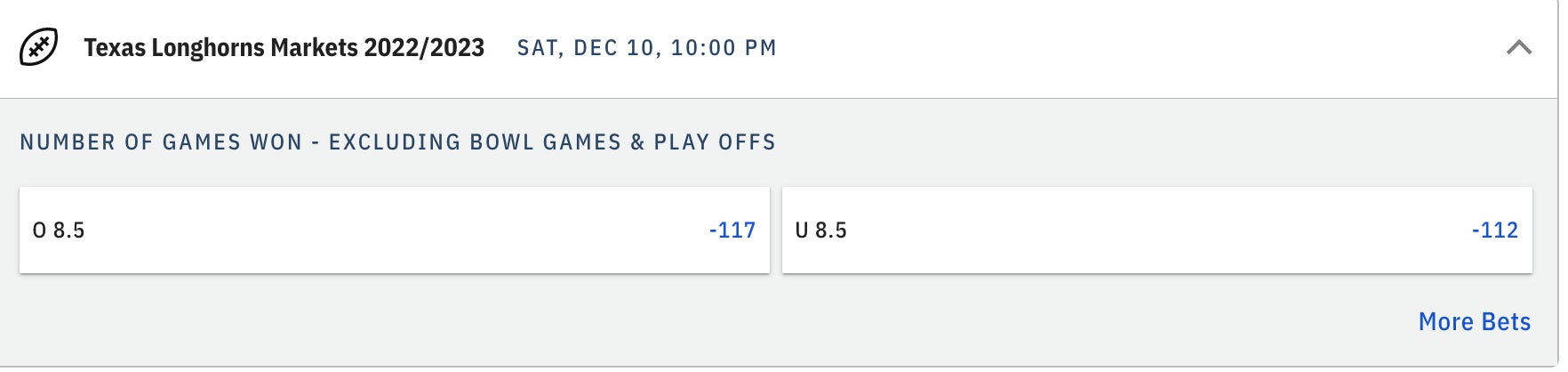1568x372 pixels.
Task: Click the Excluding Bowl Games & Play Offs text
Action: tap(552, 142)
